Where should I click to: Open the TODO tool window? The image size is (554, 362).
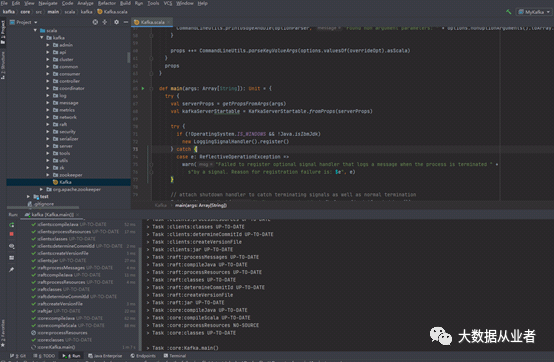point(44,356)
